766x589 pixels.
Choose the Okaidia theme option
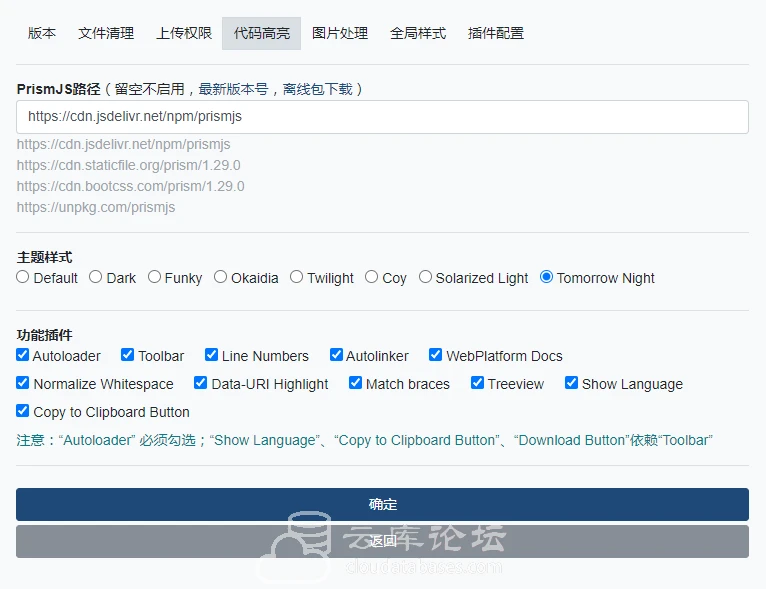pos(220,277)
